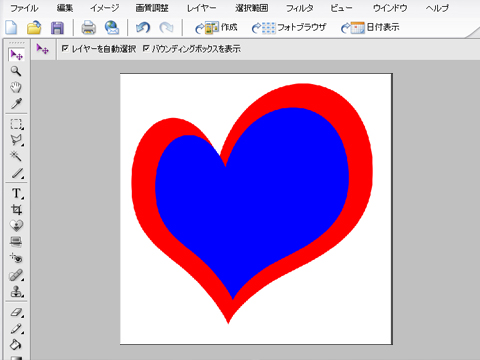Image resolution: width=480 pixels, height=360 pixels.
Task: Open the フィルタ menu
Action: 299,8
